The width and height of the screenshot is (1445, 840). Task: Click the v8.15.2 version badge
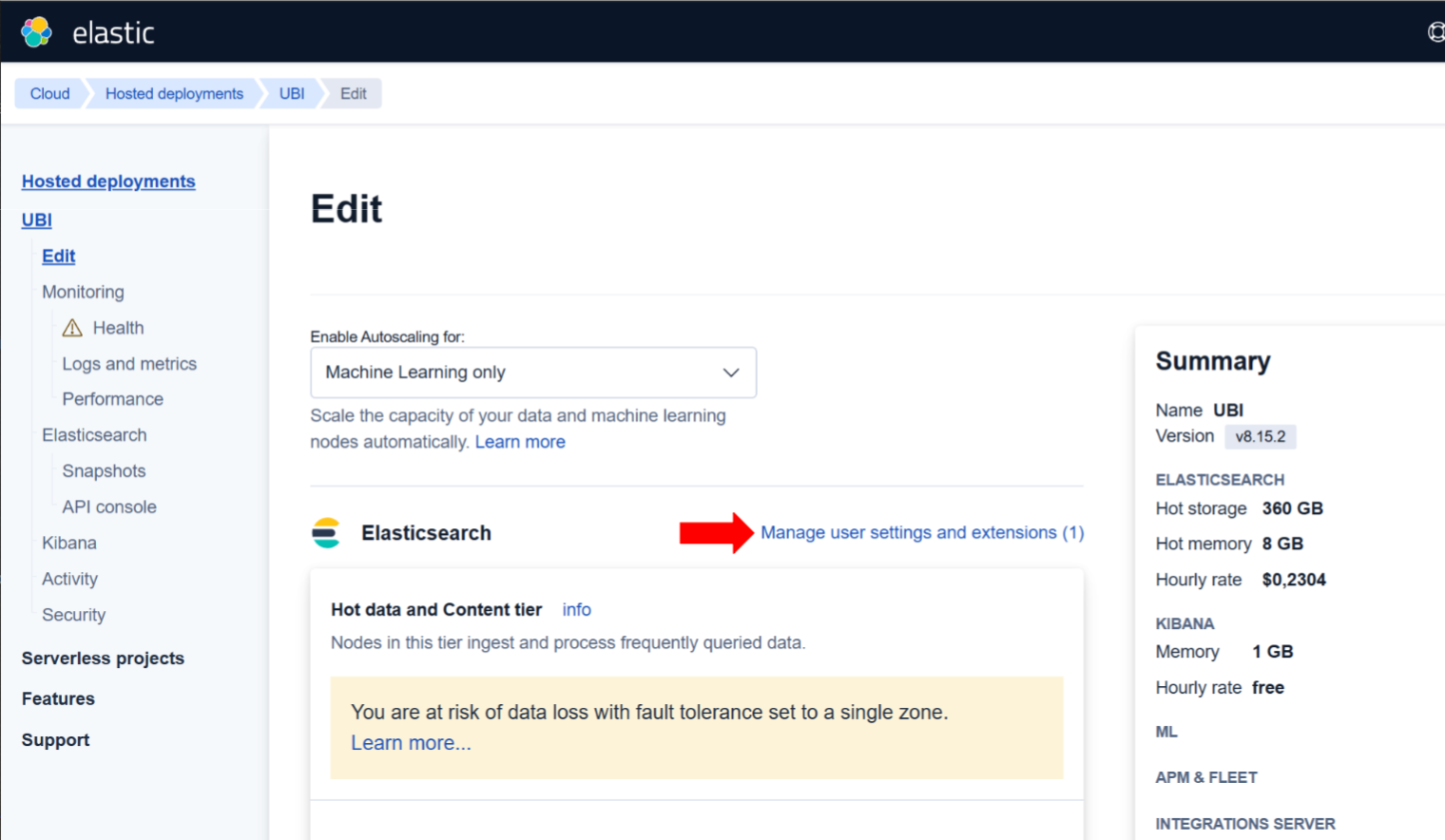[1261, 436]
